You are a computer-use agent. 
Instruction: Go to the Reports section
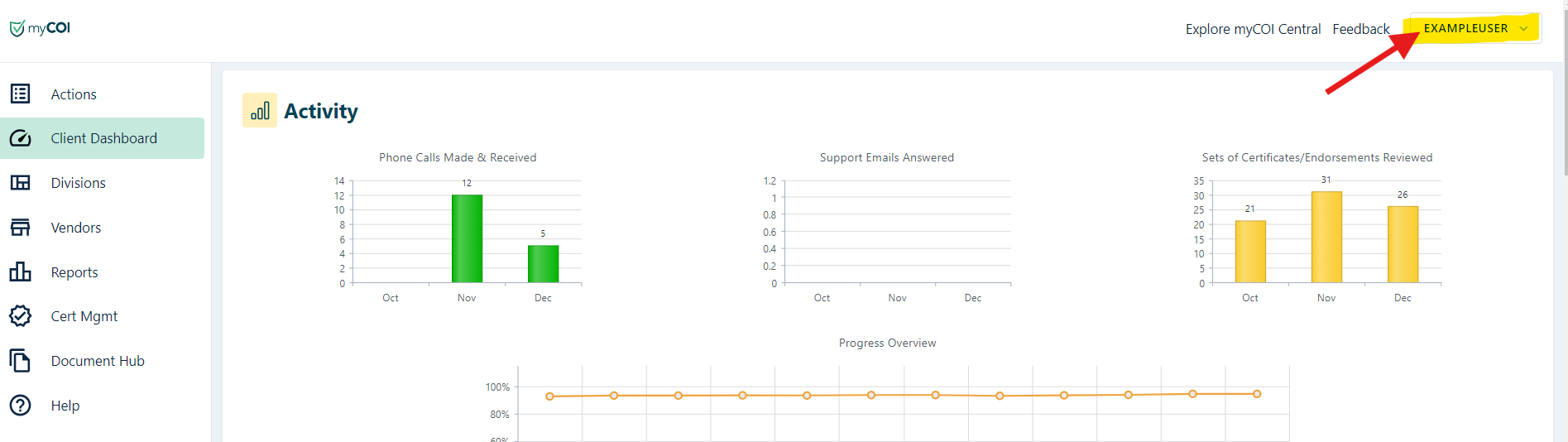pos(74,272)
